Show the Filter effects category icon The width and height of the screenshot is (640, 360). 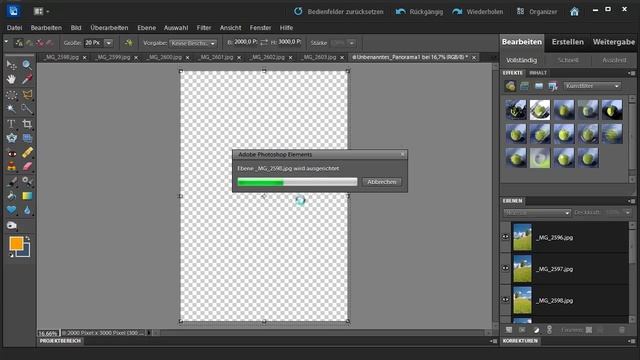pyautogui.click(x=510, y=86)
